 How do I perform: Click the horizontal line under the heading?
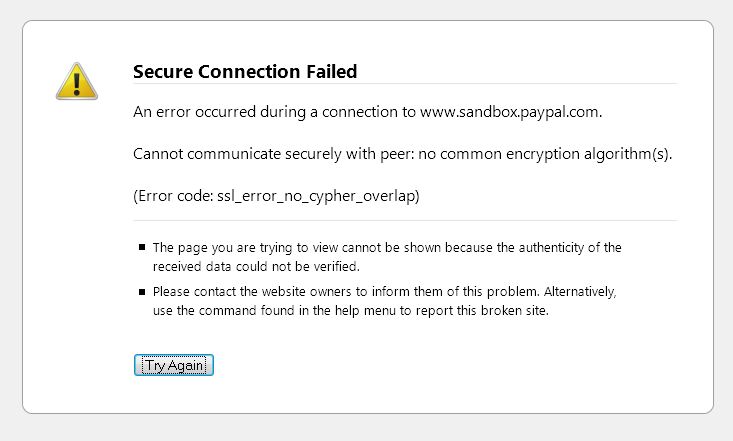point(405,84)
